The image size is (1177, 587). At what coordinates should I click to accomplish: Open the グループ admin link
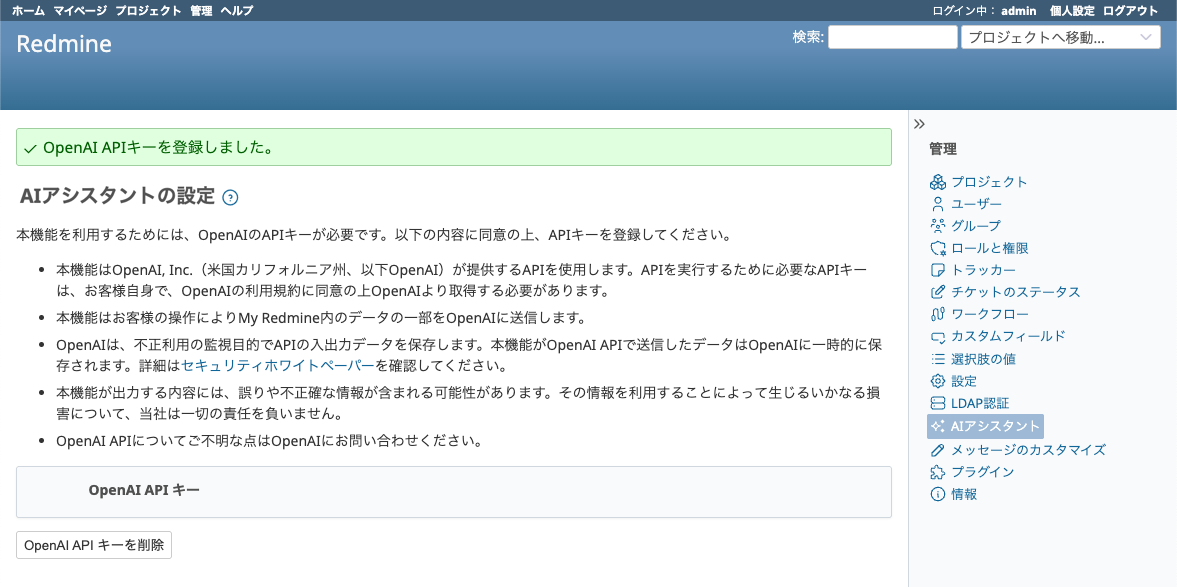point(976,226)
